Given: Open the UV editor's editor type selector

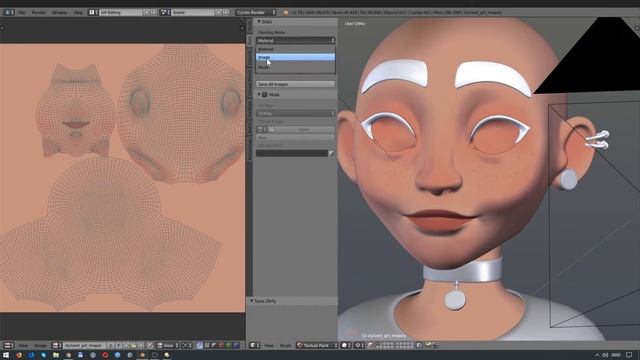Looking at the screenshot, I should pos(8,345).
